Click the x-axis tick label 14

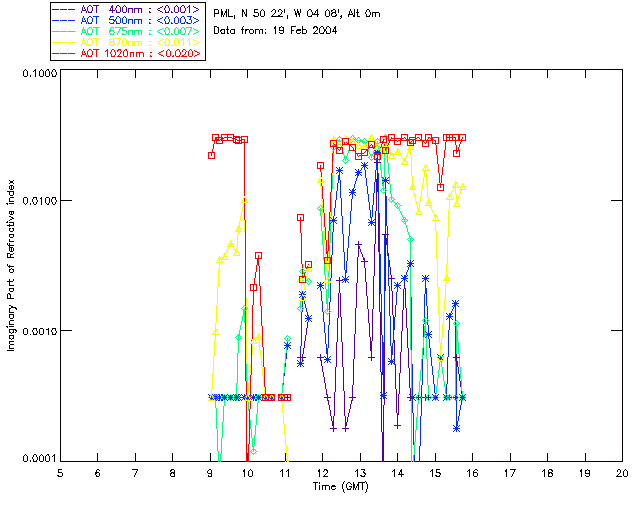pyautogui.click(x=398, y=473)
